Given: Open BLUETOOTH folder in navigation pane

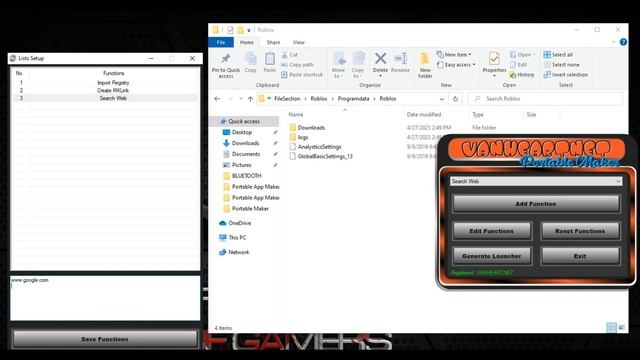Looking at the screenshot, I should (247, 176).
